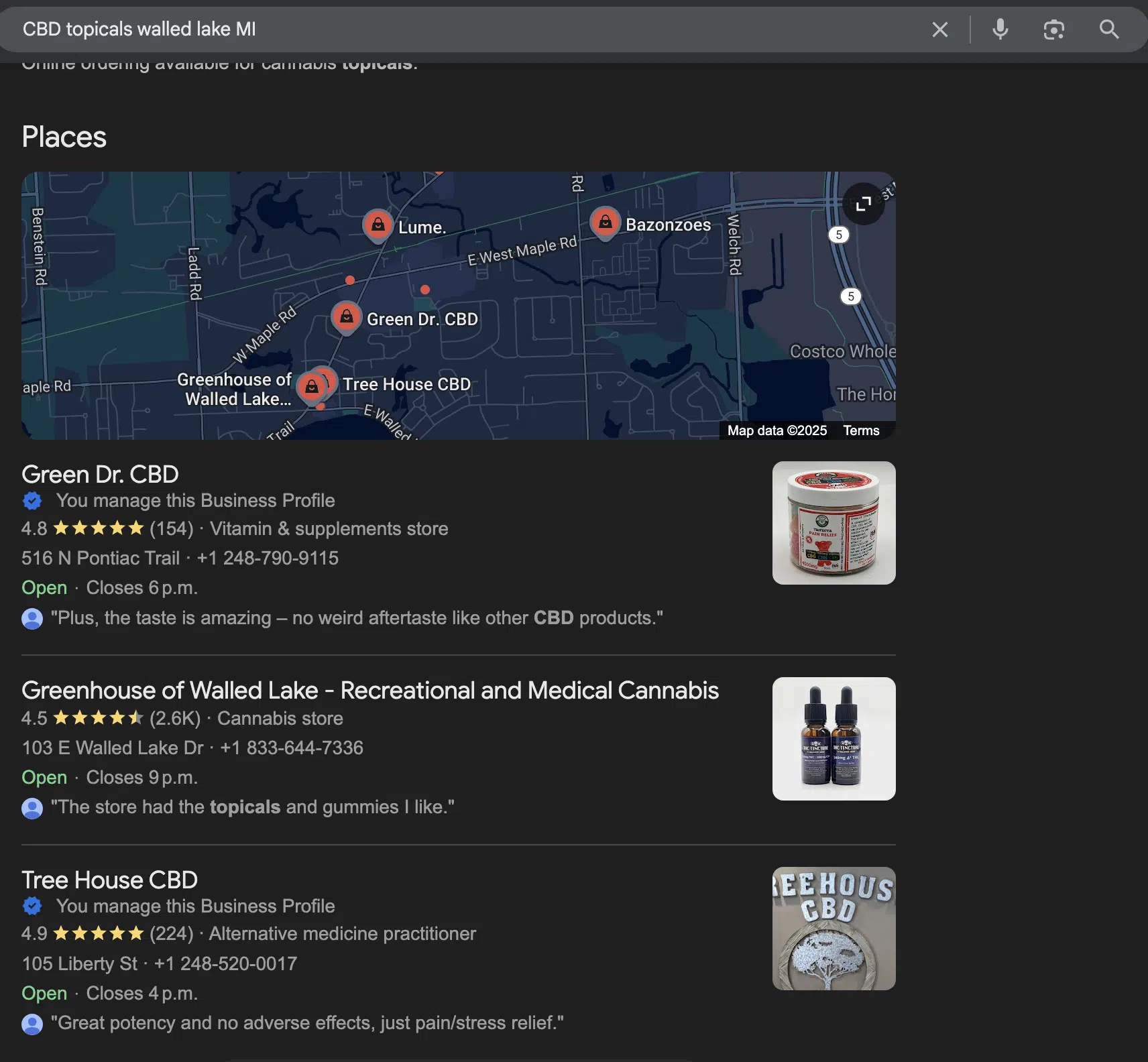Open Green Dr. CBD listing title
1148x1062 pixels.
(100, 474)
